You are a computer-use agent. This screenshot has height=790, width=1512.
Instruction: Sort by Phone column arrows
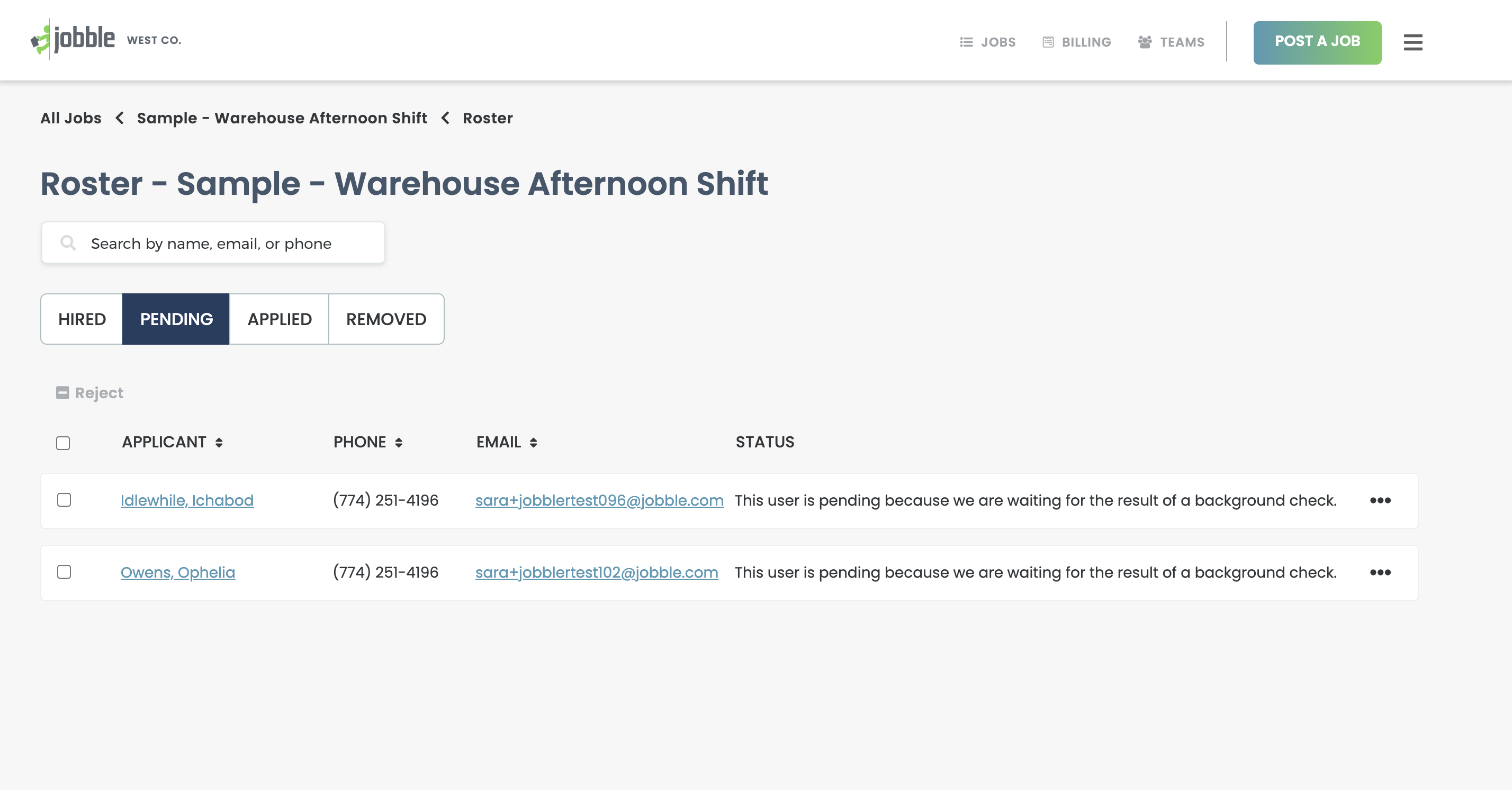click(x=399, y=443)
